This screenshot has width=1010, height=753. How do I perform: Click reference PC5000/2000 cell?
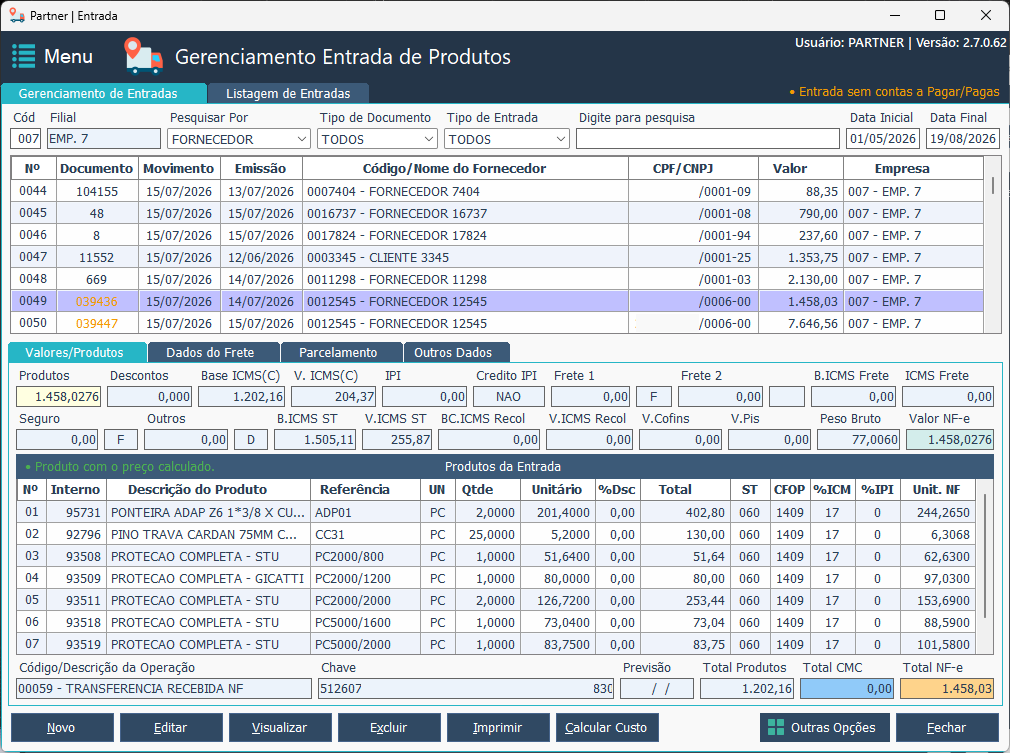coord(365,644)
